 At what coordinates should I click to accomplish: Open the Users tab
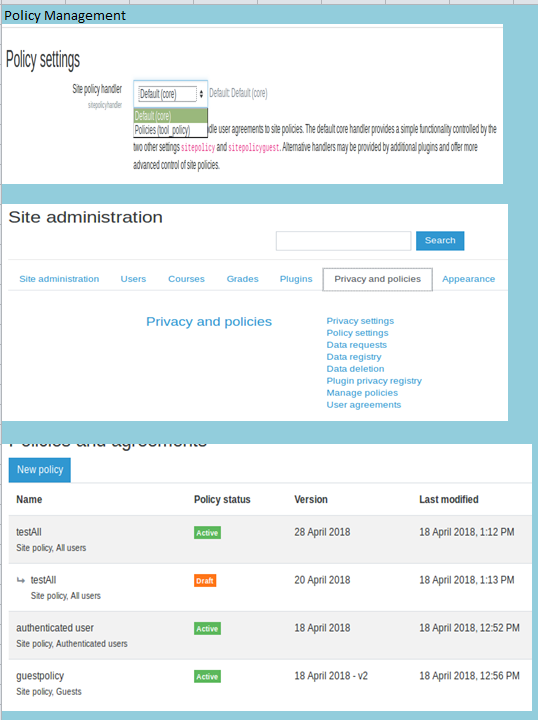coord(133,279)
